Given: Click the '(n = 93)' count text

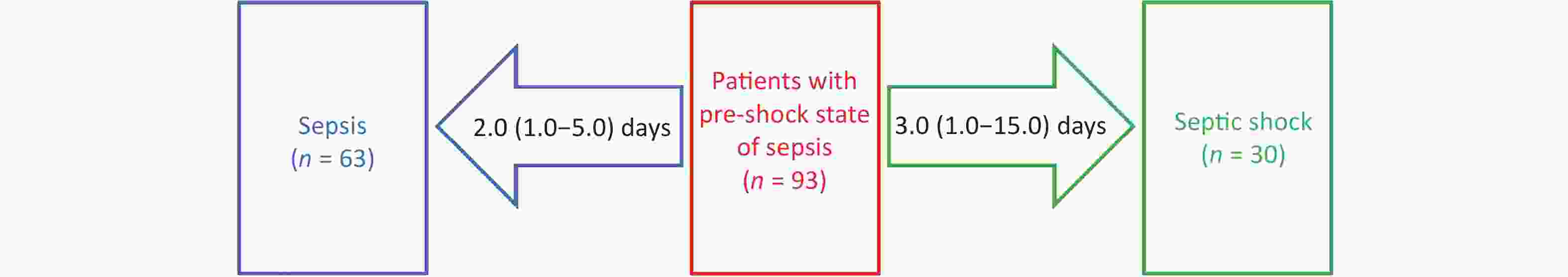Looking at the screenshot, I should [784, 181].
